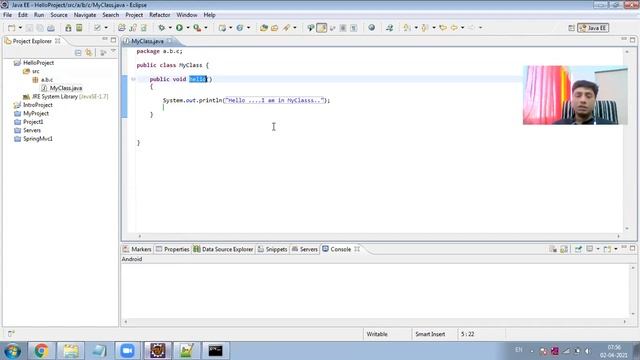Close the MyClass.java editor tab

coord(169,41)
